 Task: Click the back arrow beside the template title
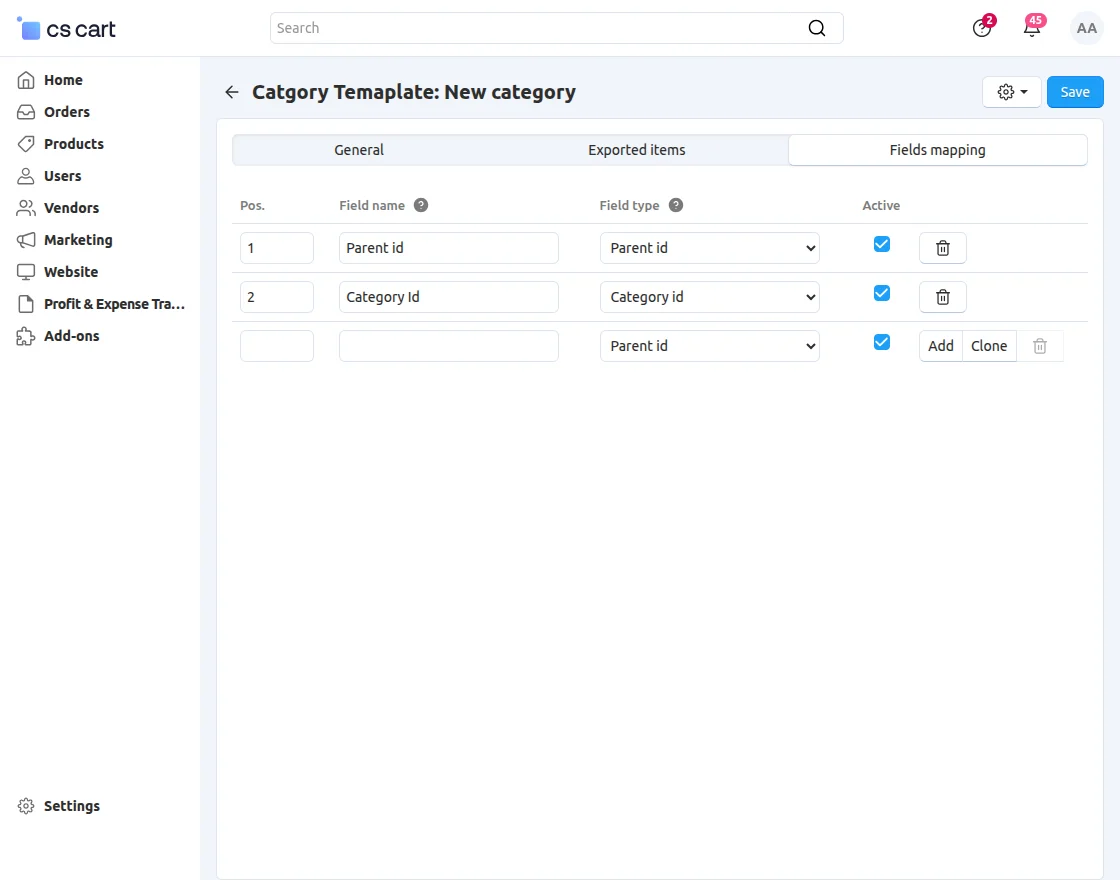[232, 92]
